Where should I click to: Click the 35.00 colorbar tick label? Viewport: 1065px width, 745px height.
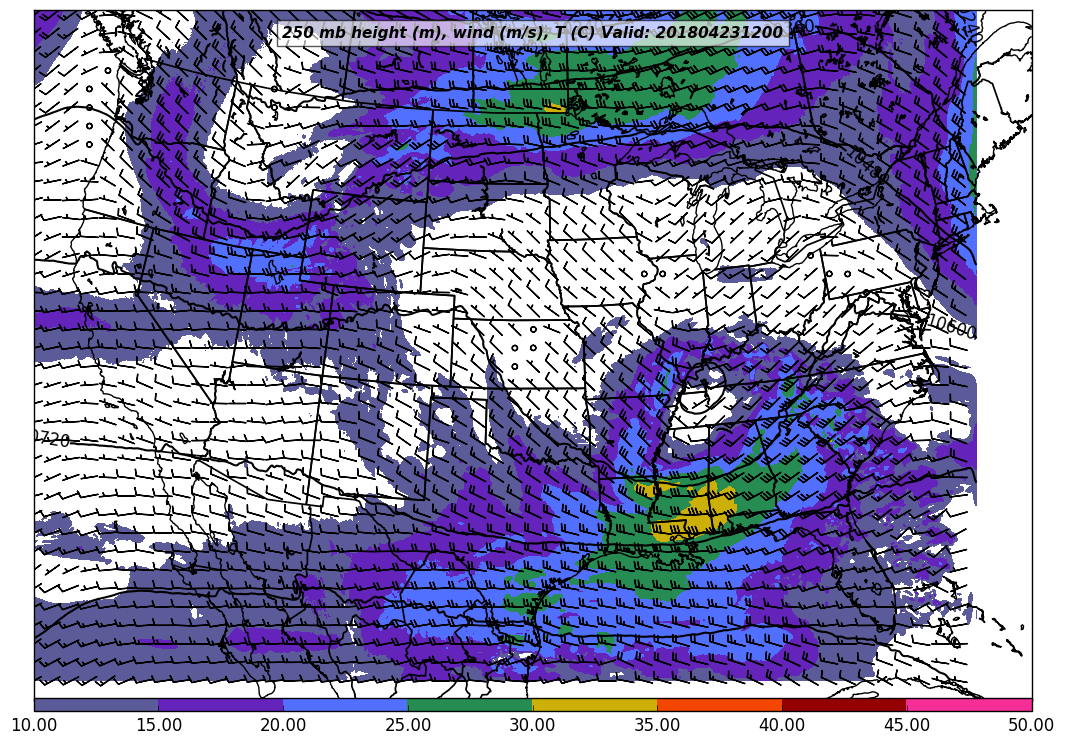click(x=657, y=725)
